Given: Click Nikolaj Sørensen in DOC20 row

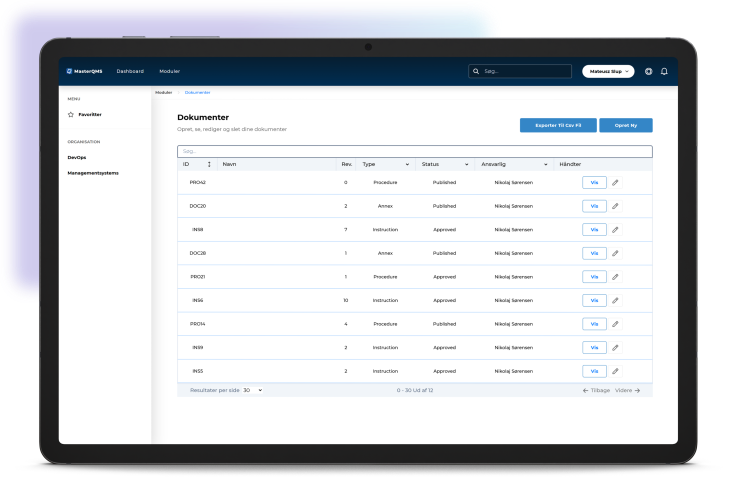Looking at the screenshot, I should tap(514, 206).
